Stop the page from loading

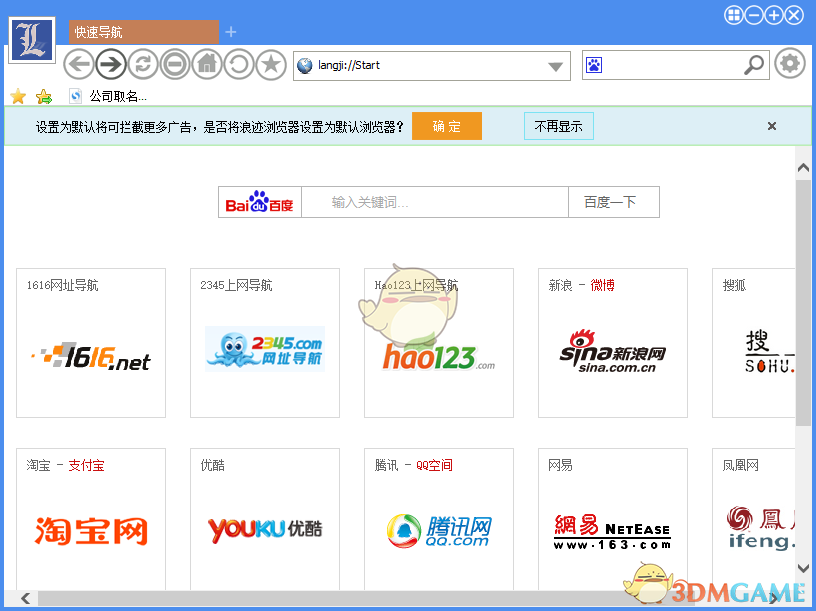174,64
